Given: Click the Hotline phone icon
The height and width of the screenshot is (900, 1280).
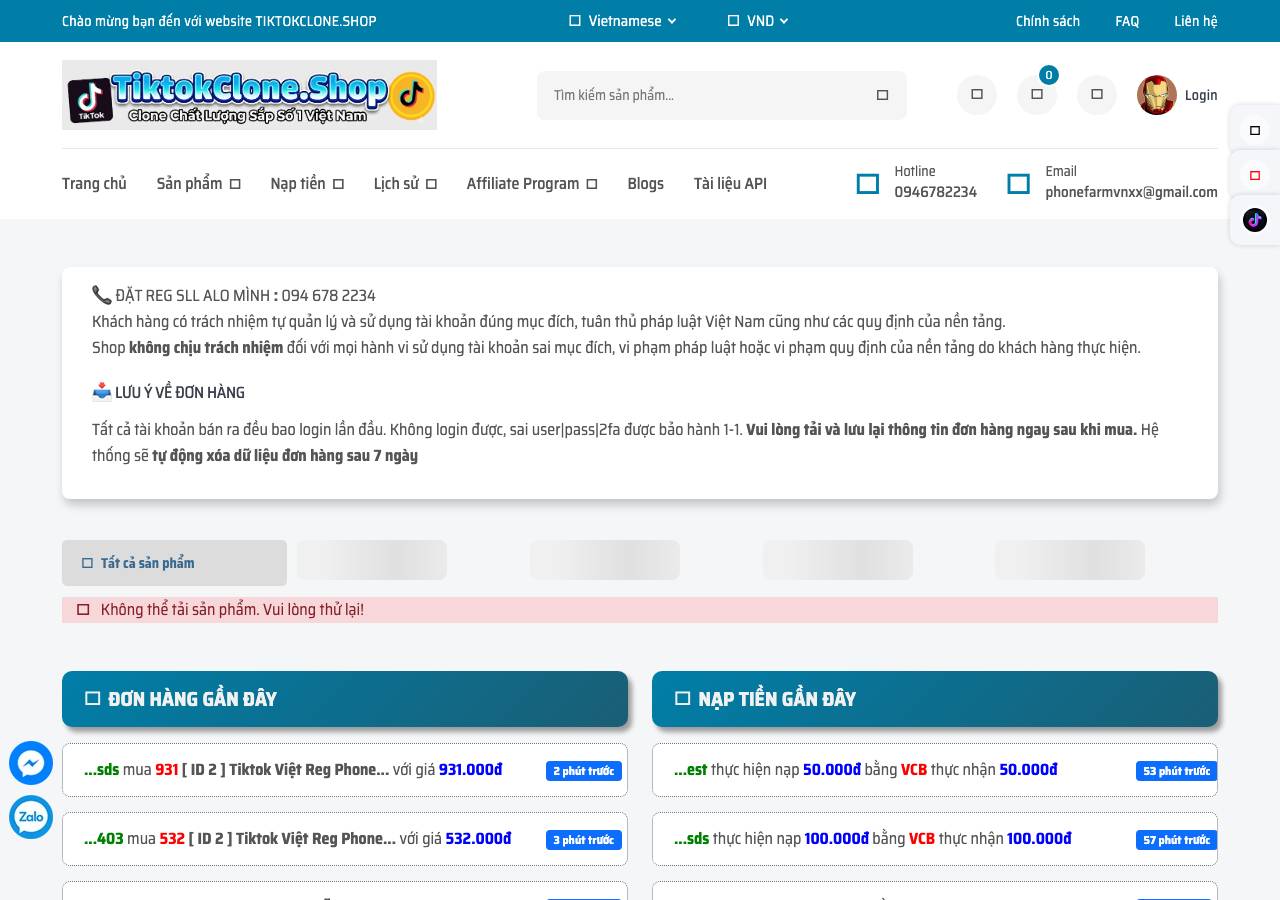Looking at the screenshot, I should 868,184.
